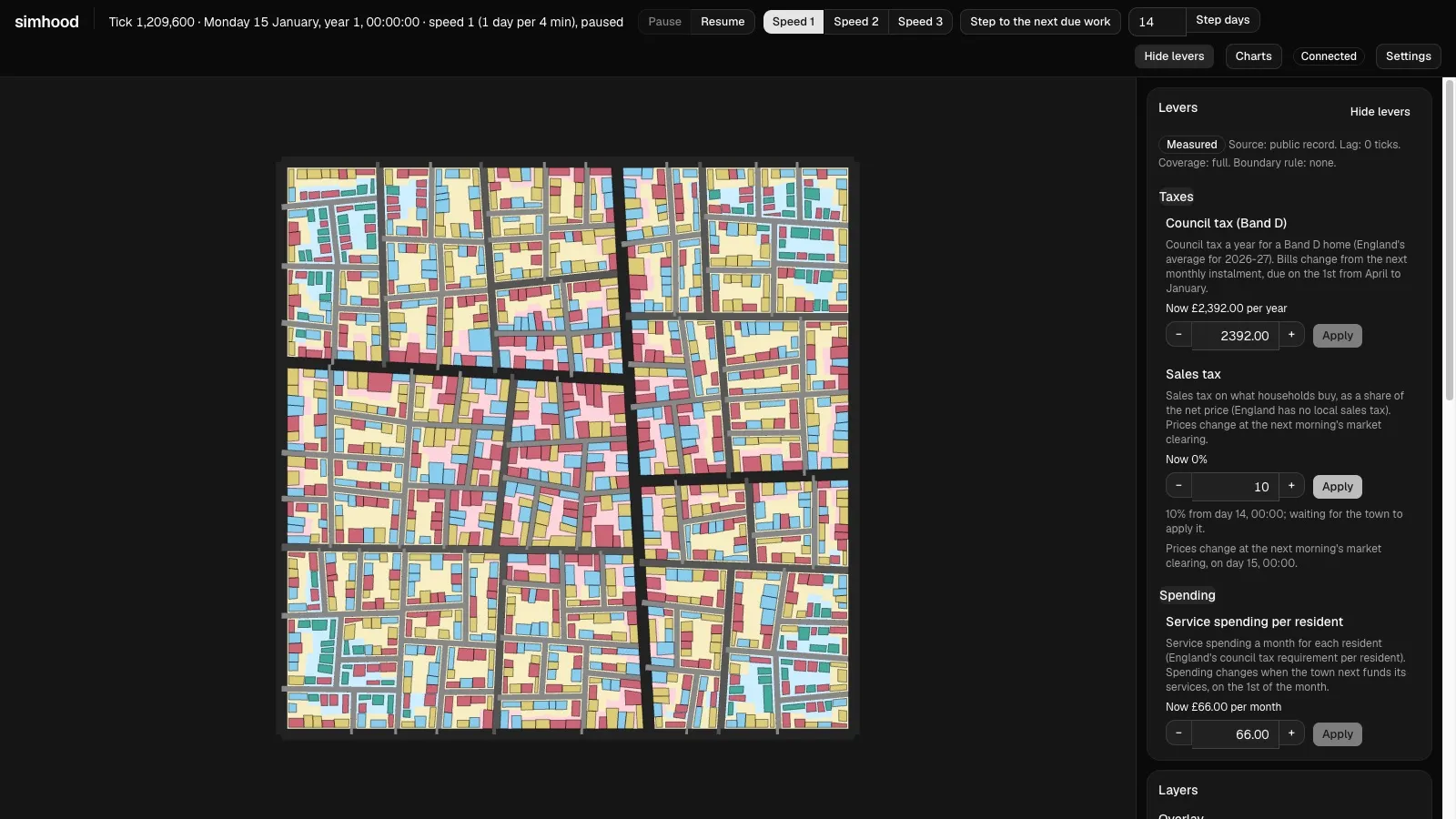Image resolution: width=1456 pixels, height=819 pixels.
Task: Select Speed 1
Action: (x=794, y=22)
